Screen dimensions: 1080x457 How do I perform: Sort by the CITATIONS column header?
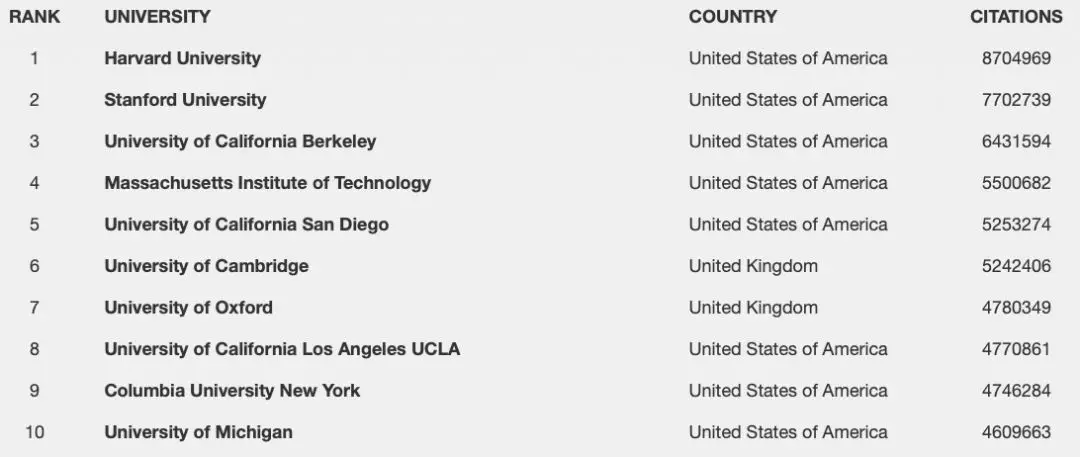click(x=1016, y=17)
